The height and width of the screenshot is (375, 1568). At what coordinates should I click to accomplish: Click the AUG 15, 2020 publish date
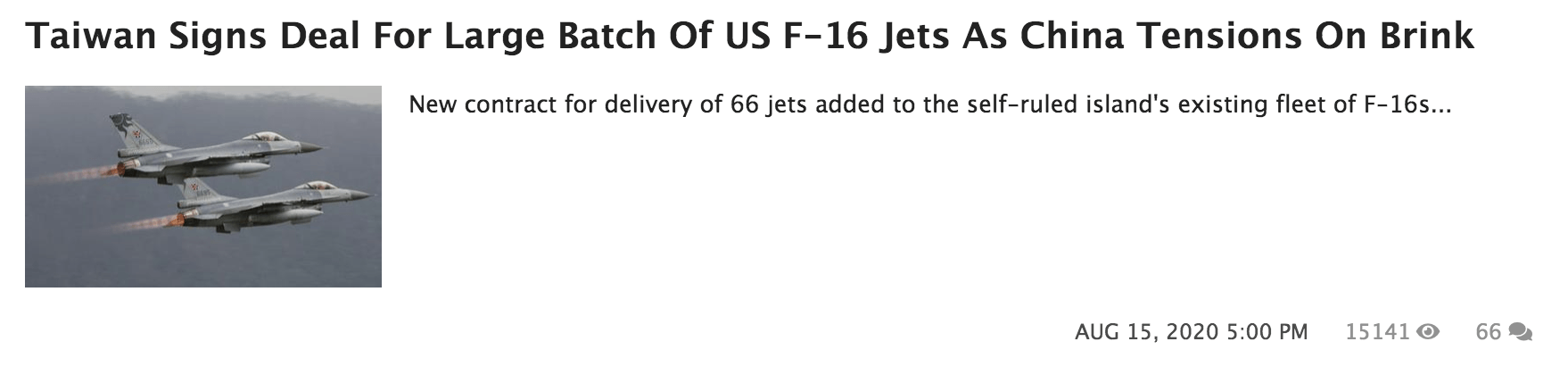coord(1146,332)
